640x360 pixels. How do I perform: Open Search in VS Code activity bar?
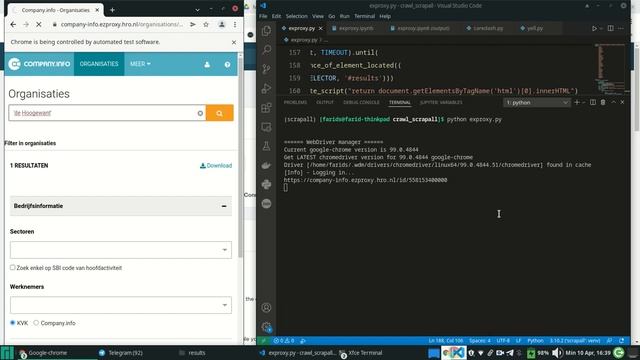(x=266, y=50)
